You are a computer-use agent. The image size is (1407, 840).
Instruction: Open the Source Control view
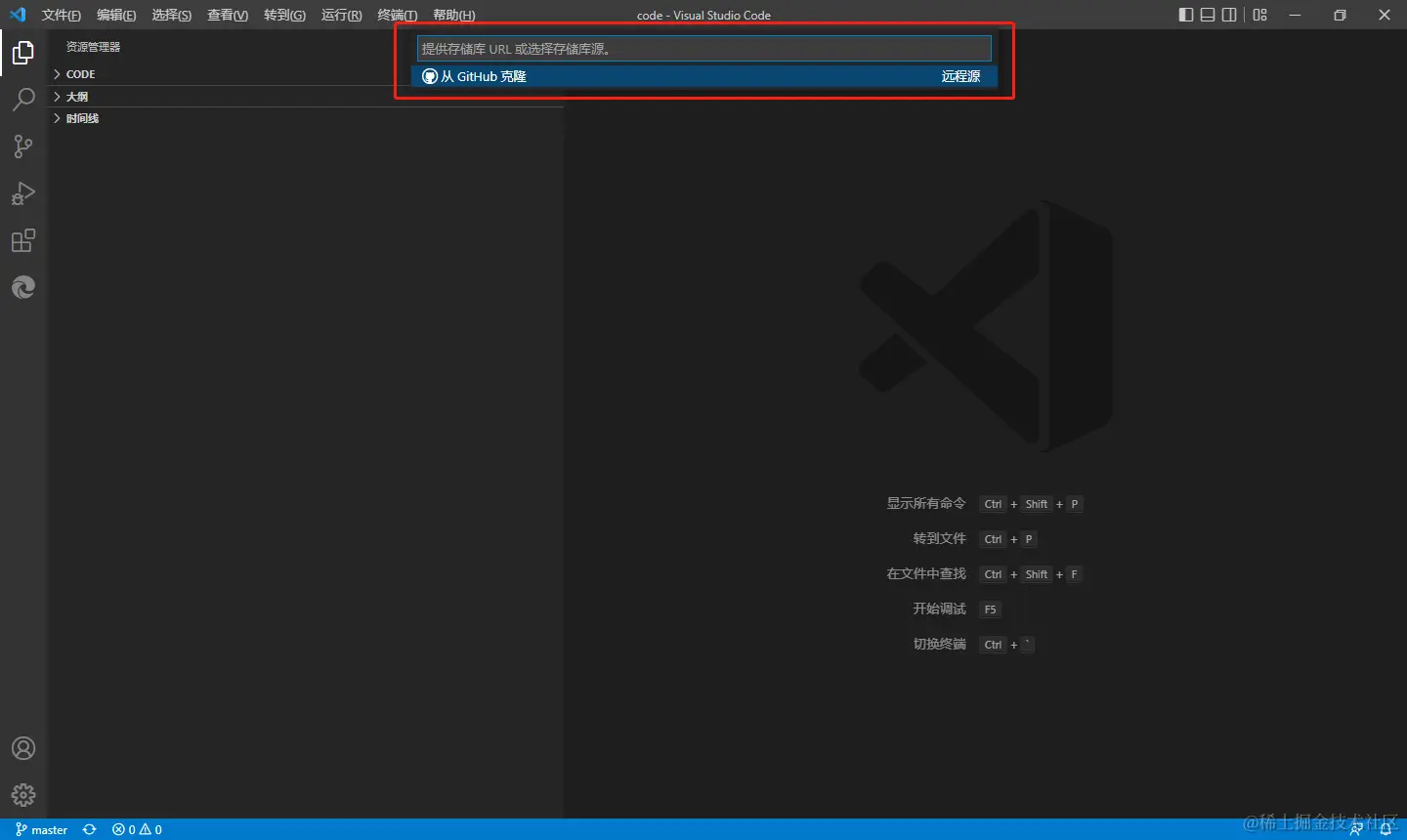tap(23, 147)
